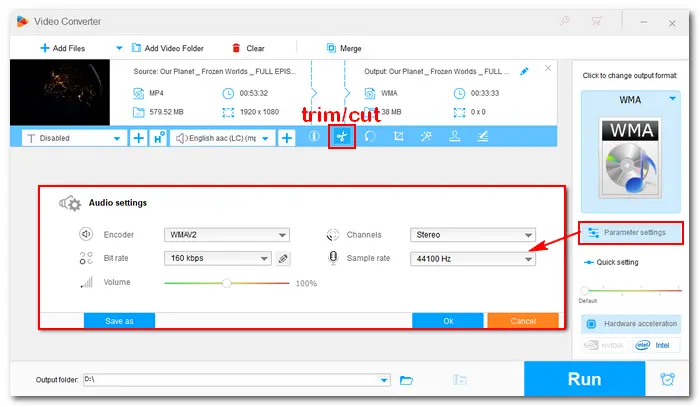Open the output folder location icon
Image resolution: width=700 pixels, height=407 pixels.
(x=459, y=380)
